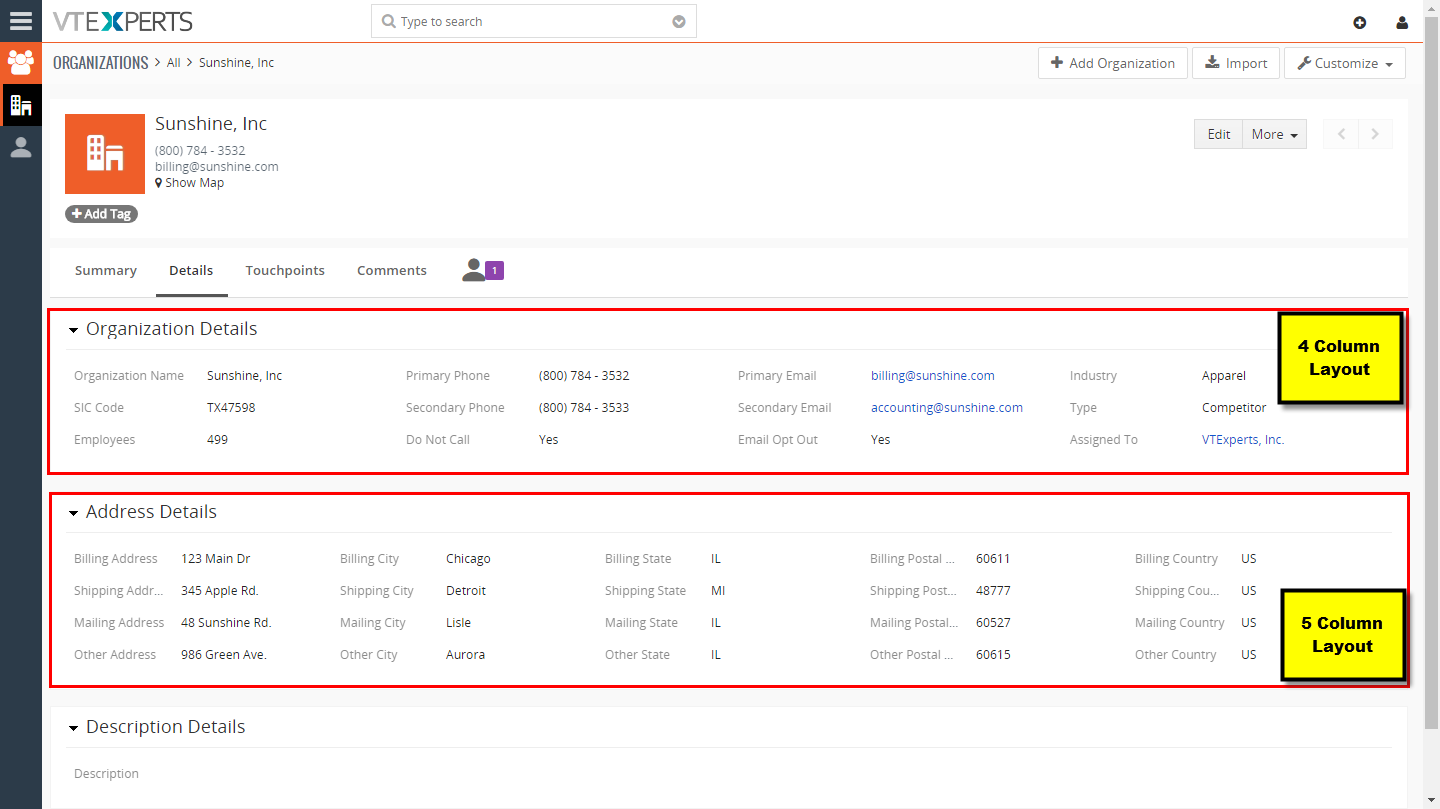Click the Billing City value Chicago

468,559
